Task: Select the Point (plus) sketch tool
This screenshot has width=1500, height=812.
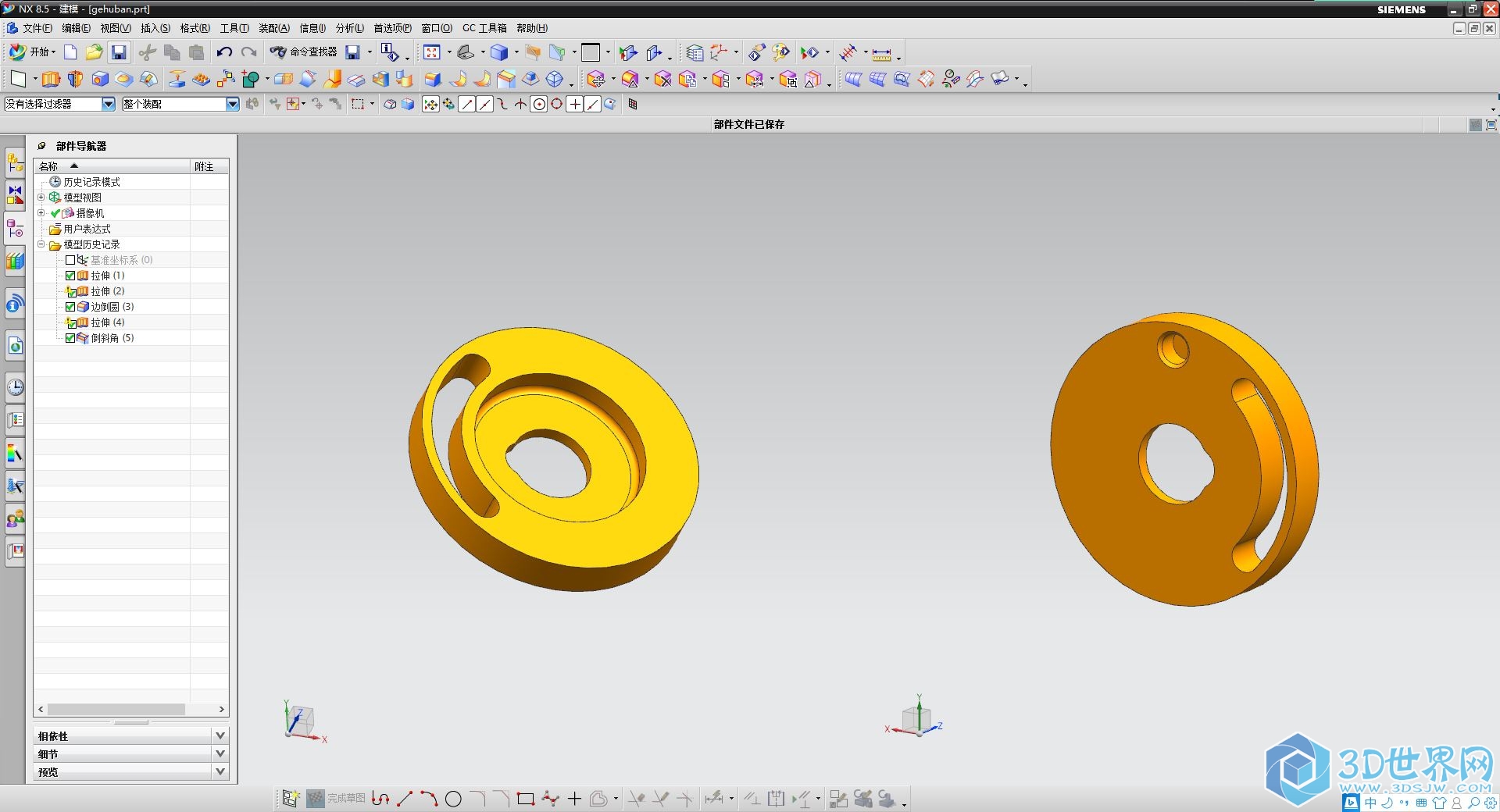Action: (575, 799)
